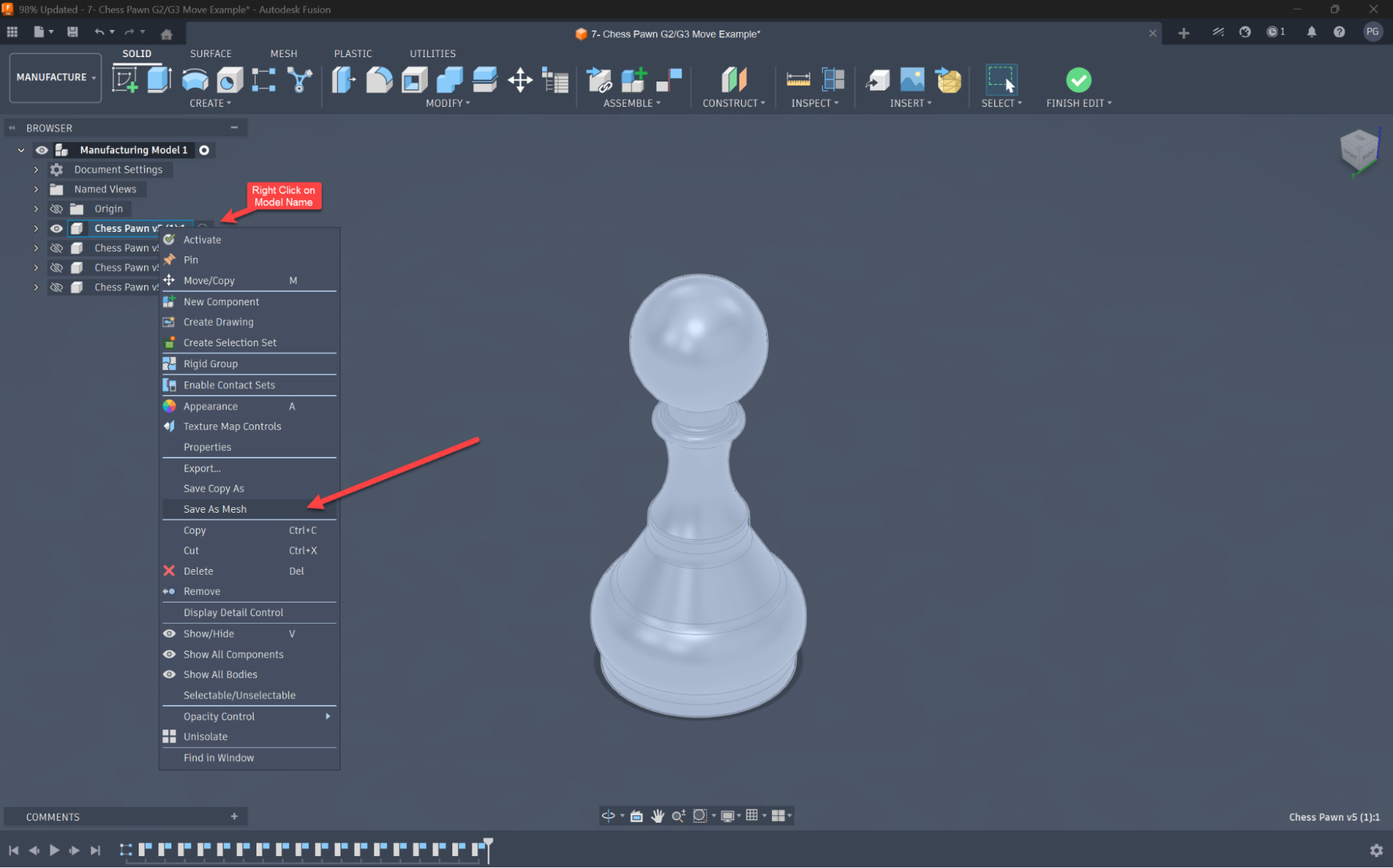Open the MANUFACTURE workspace dropdown
1393x868 pixels.
point(55,77)
